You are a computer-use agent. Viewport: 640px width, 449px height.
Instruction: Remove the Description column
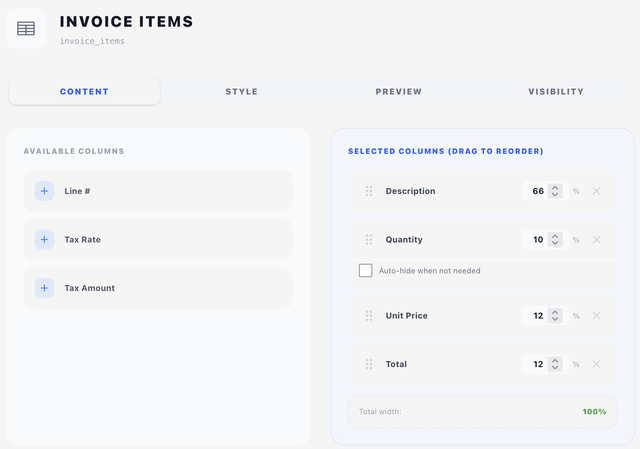coord(596,191)
